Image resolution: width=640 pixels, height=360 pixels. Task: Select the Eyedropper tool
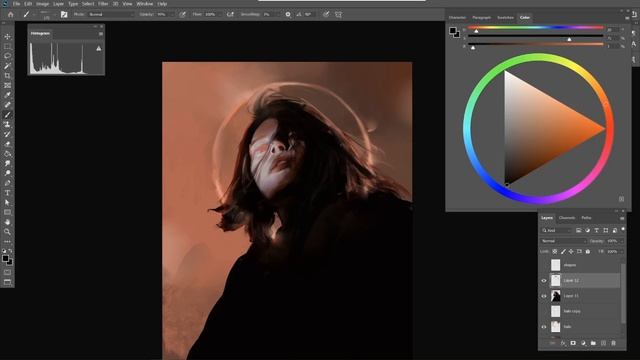click(x=7, y=95)
